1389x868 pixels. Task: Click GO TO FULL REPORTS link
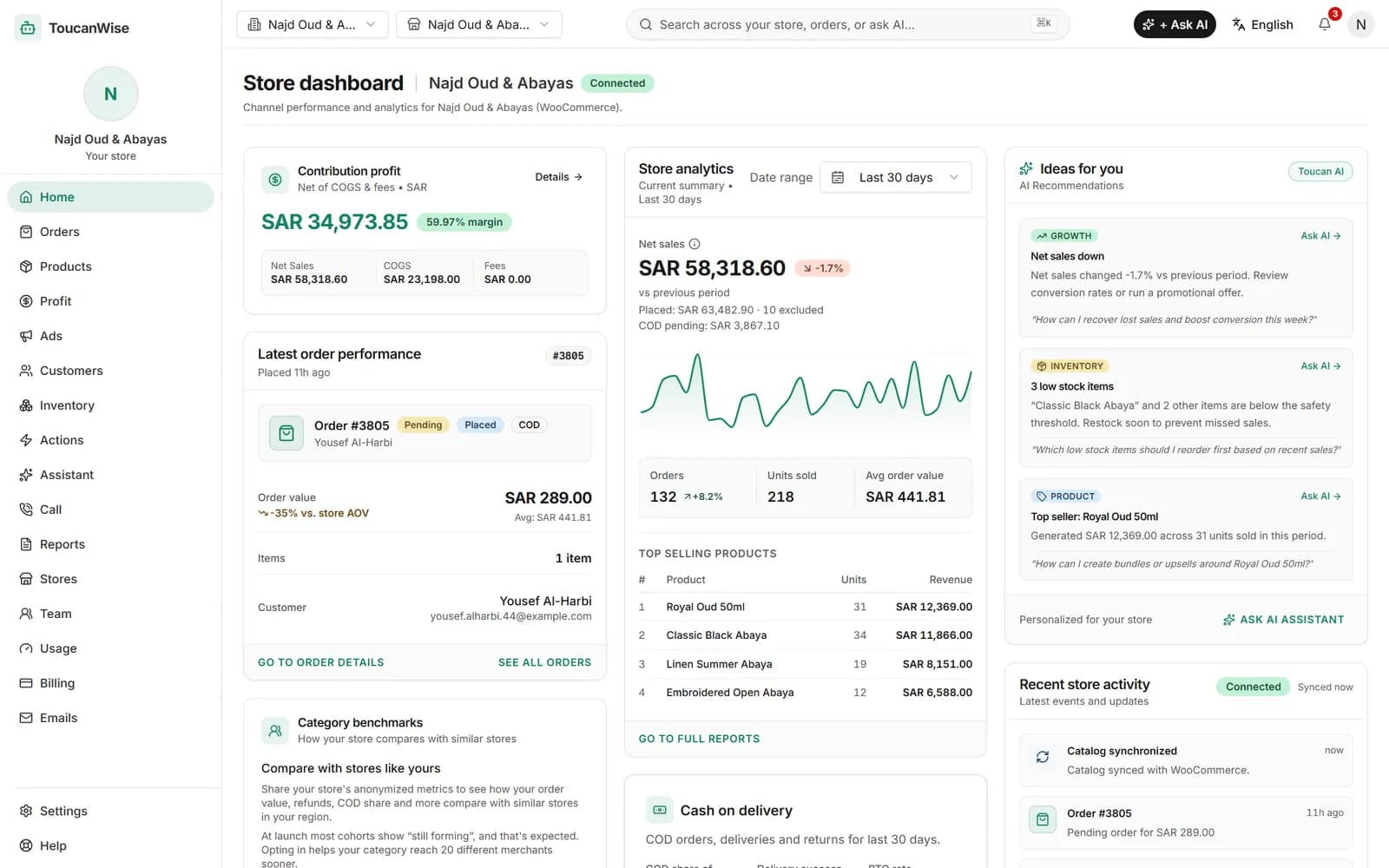pos(699,739)
